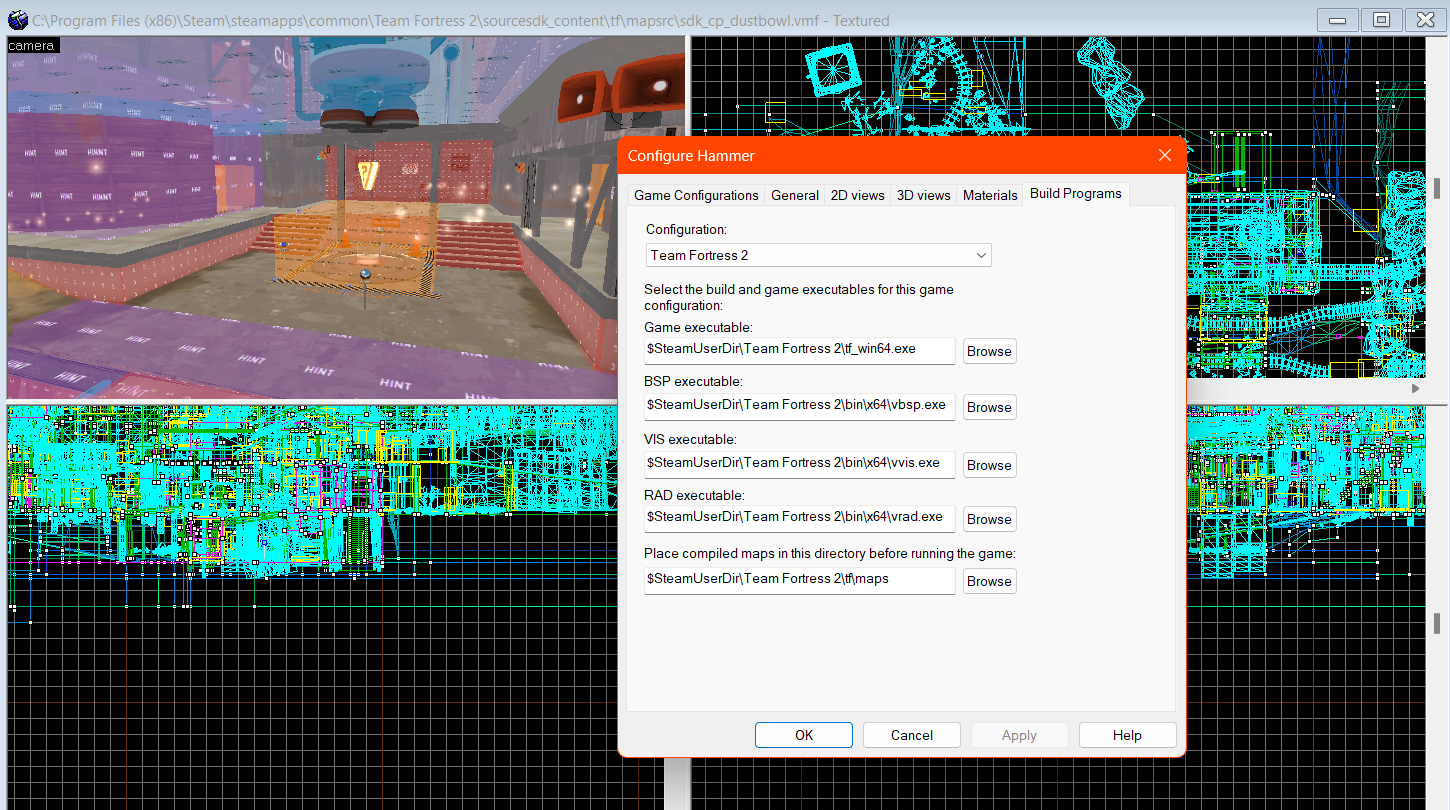1450x810 pixels.
Task: Open the 3D views tab
Action: point(923,195)
